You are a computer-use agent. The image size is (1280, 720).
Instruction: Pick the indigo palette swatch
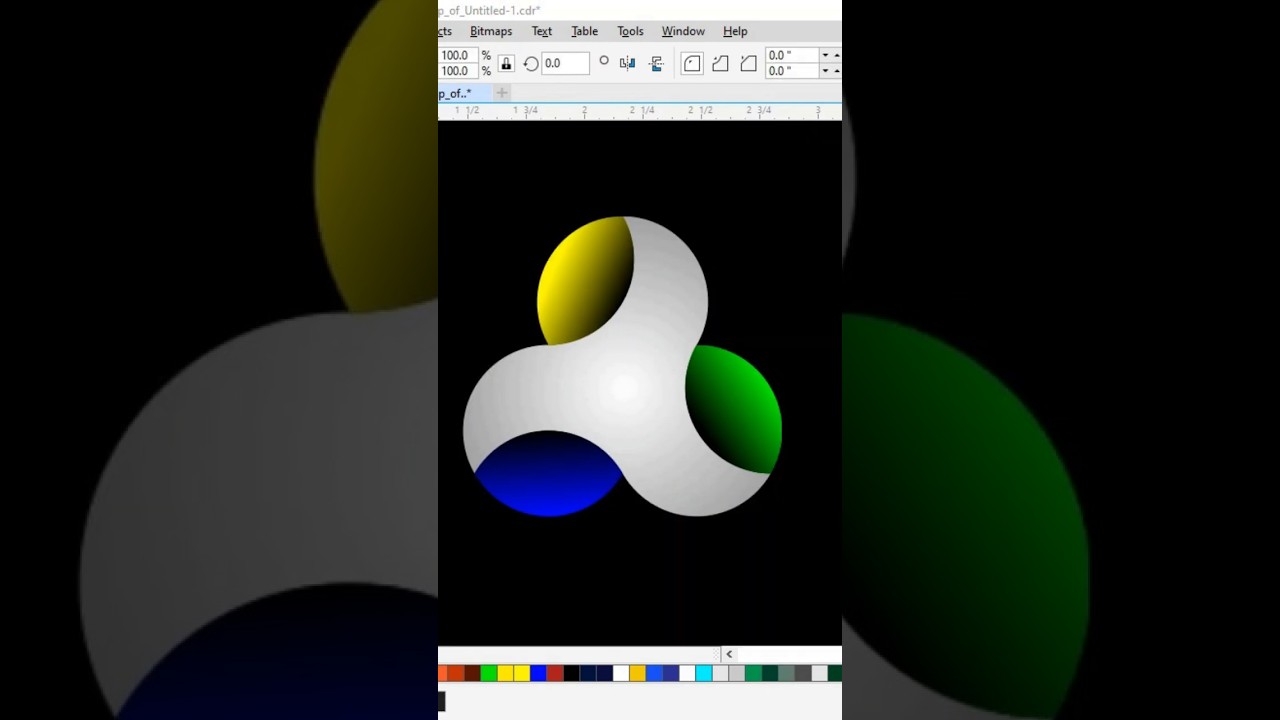click(671, 674)
